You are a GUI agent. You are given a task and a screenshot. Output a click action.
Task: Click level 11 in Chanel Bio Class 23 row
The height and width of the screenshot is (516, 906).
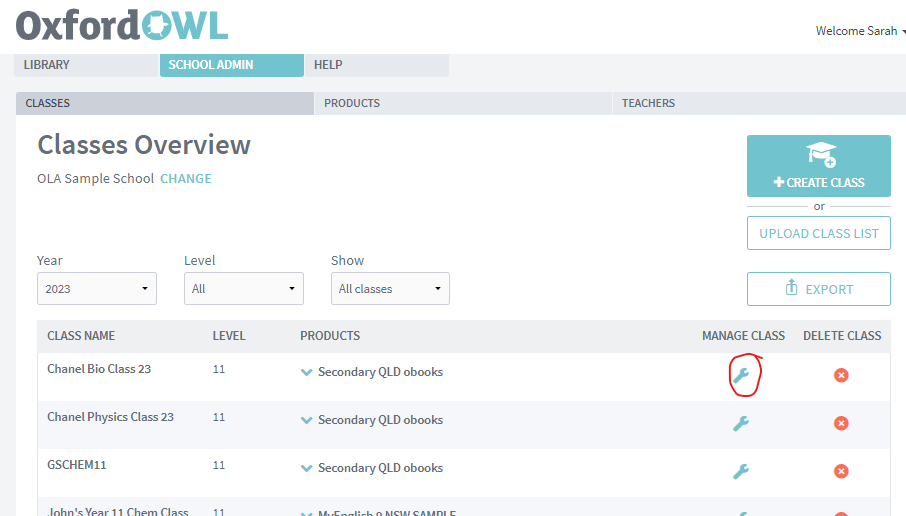point(219,369)
